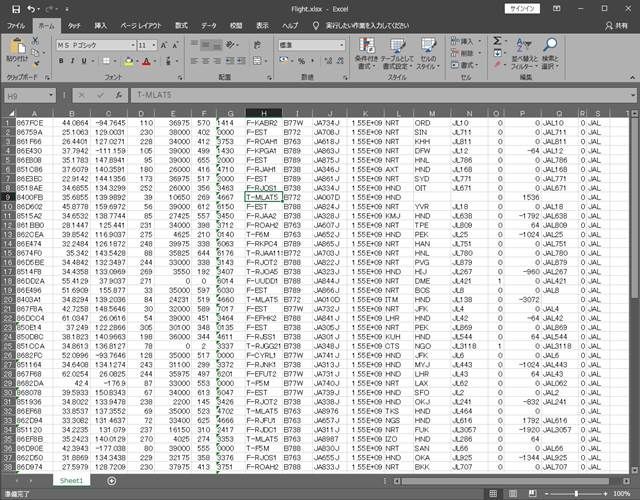Click the Sign in (サインイン) button
Viewport: 640px width, 500px height.
(x=522, y=9)
